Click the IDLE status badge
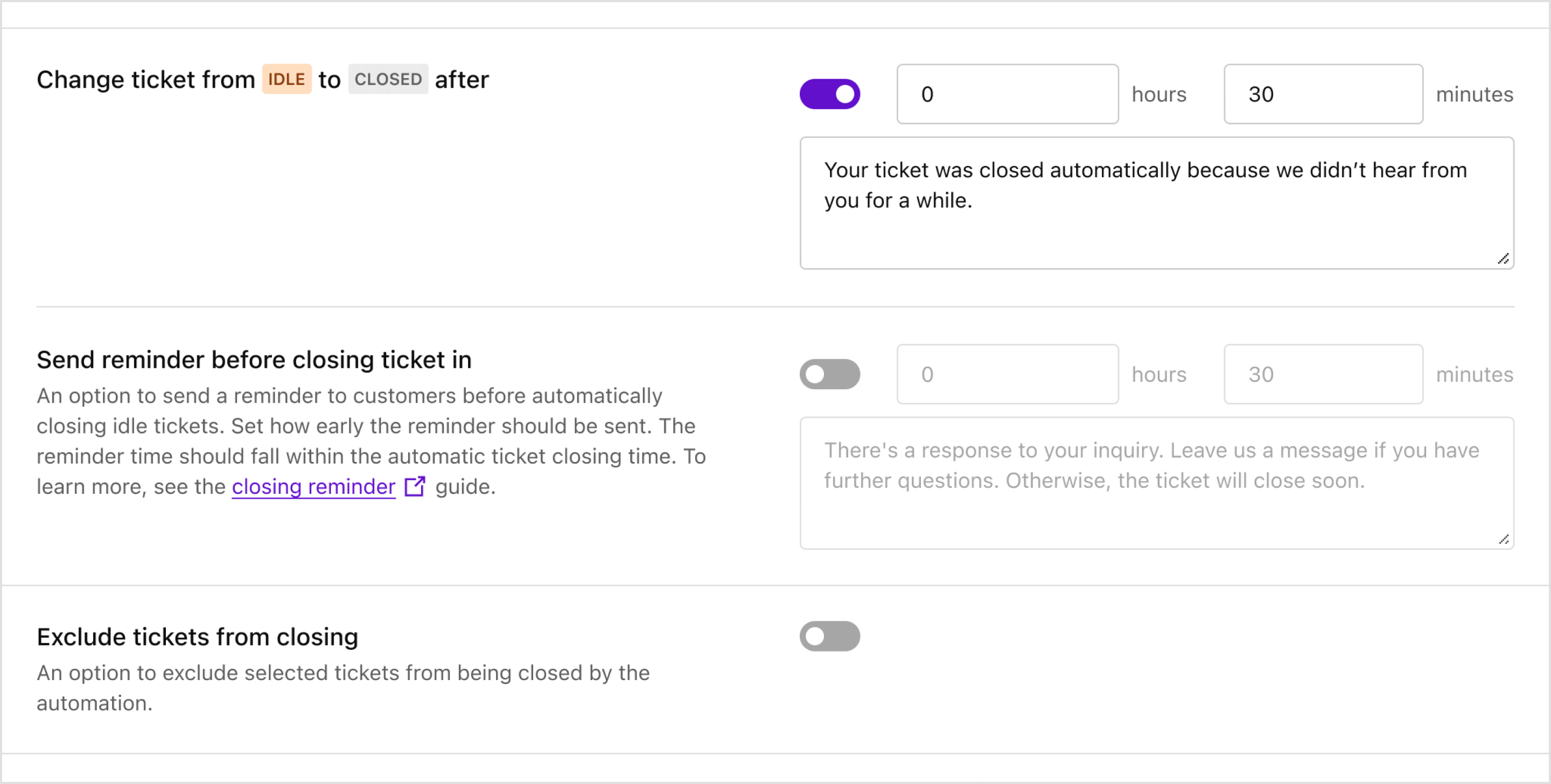This screenshot has height=784, width=1551. pyautogui.click(x=287, y=79)
